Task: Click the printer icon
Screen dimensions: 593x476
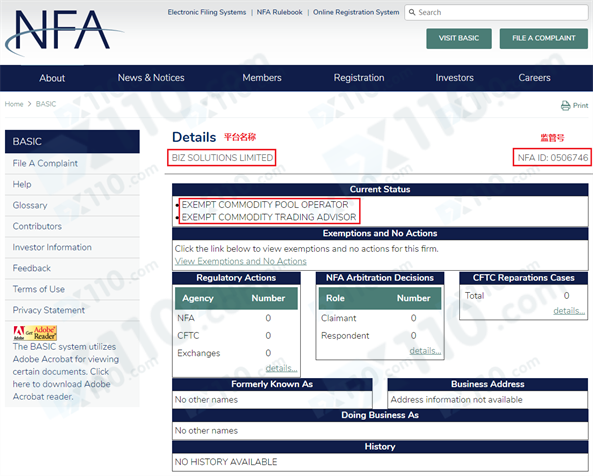Action: tap(565, 105)
